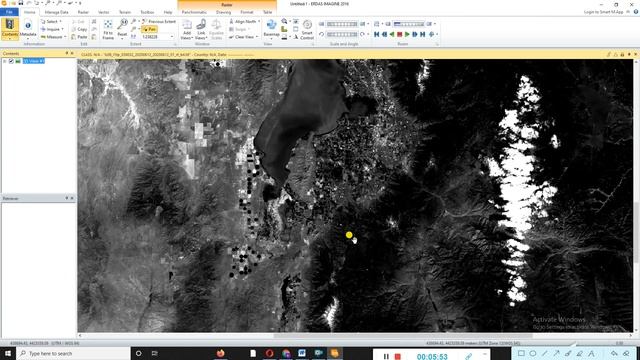640x360 pixels.
Task: Switch to the Table tab
Action: coord(267,12)
